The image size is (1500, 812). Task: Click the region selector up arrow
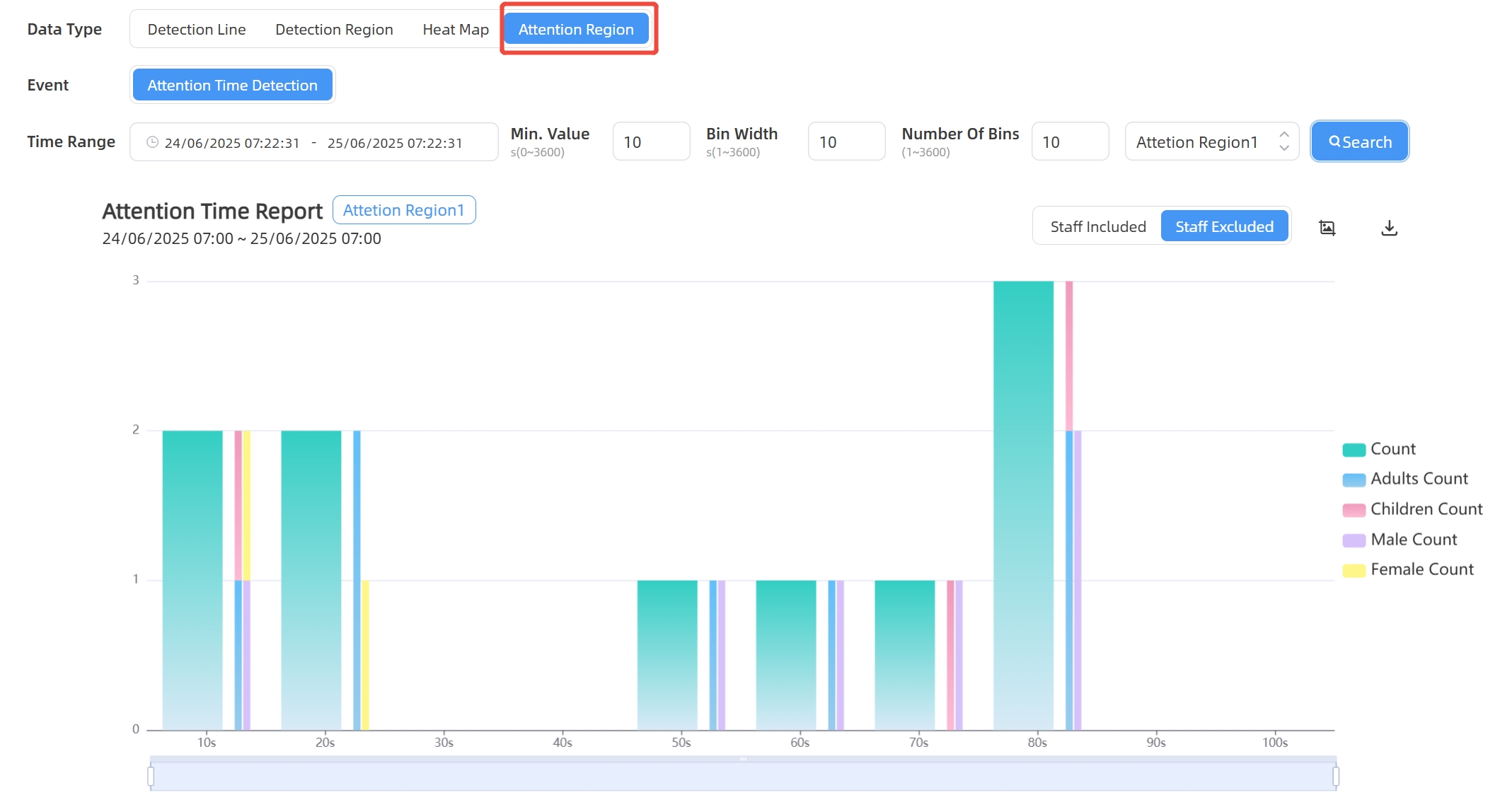1284,134
